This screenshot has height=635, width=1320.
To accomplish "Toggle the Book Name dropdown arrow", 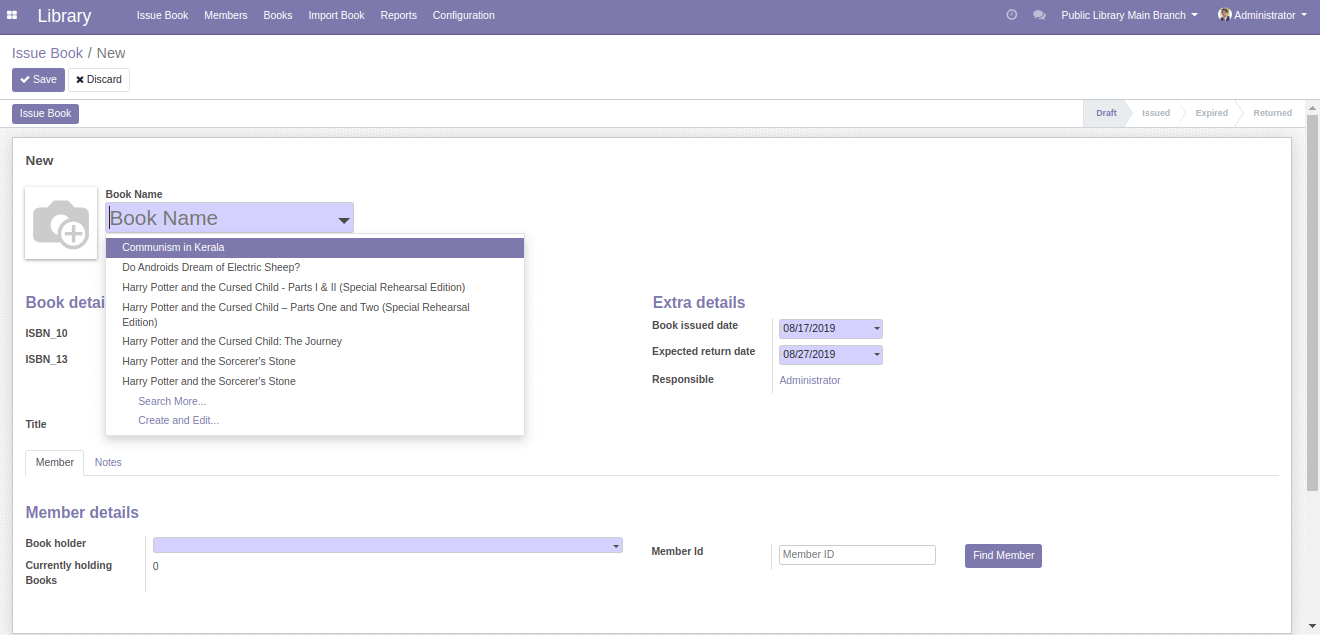I will tap(343, 219).
